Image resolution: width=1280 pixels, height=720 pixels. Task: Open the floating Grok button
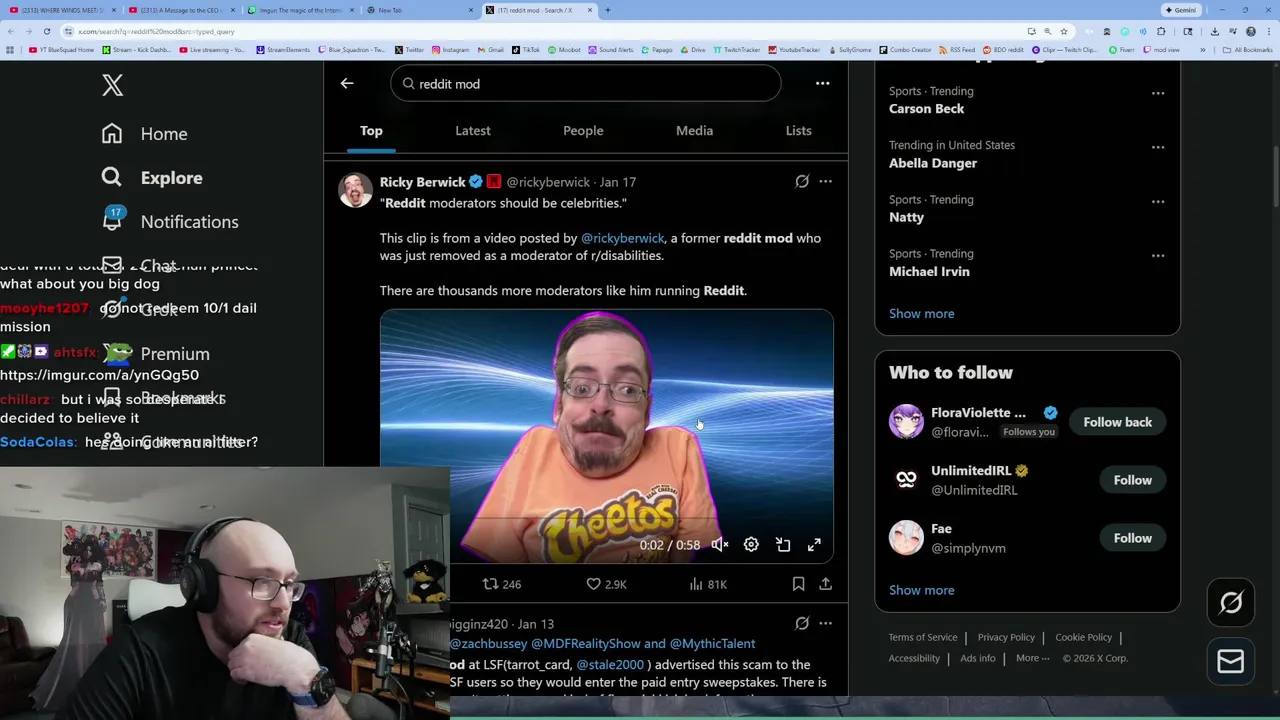click(1231, 603)
